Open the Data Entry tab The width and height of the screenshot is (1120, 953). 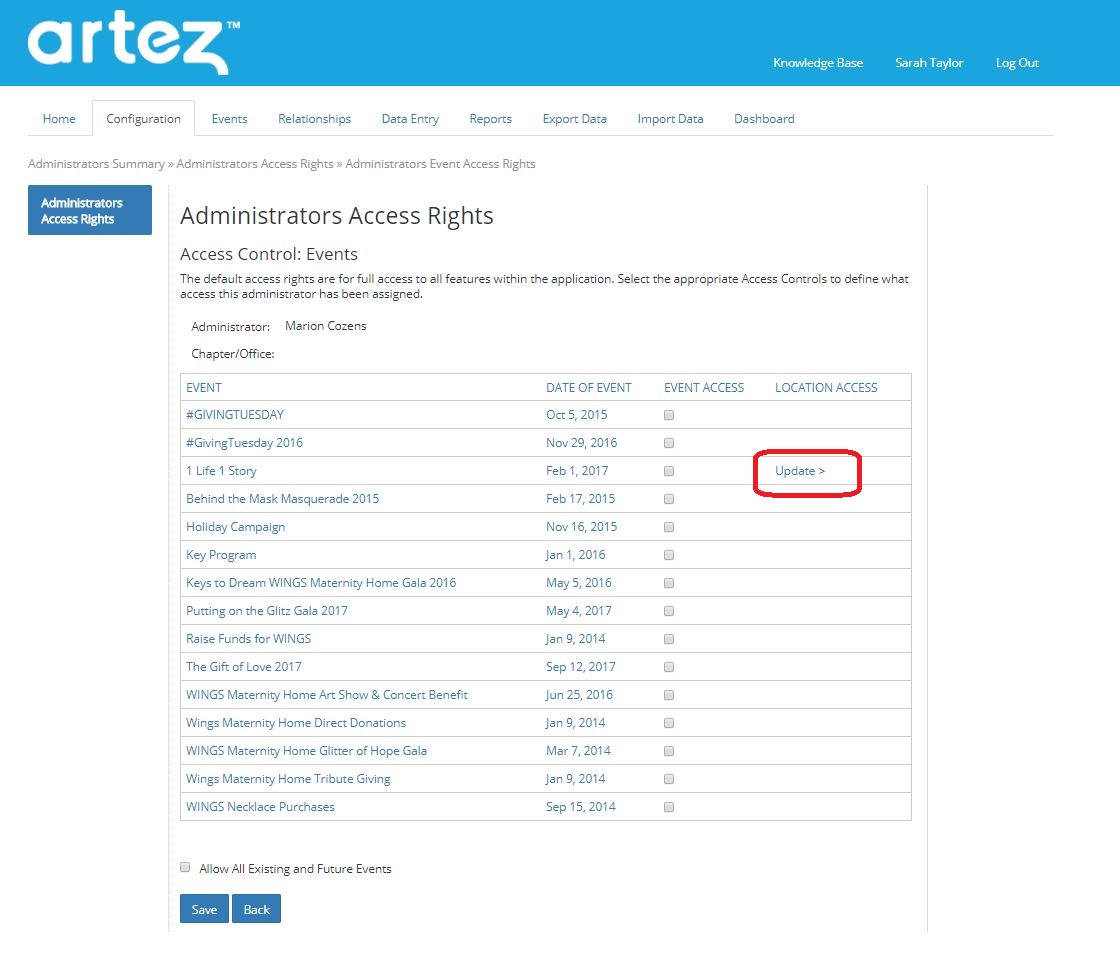click(x=410, y=119)
